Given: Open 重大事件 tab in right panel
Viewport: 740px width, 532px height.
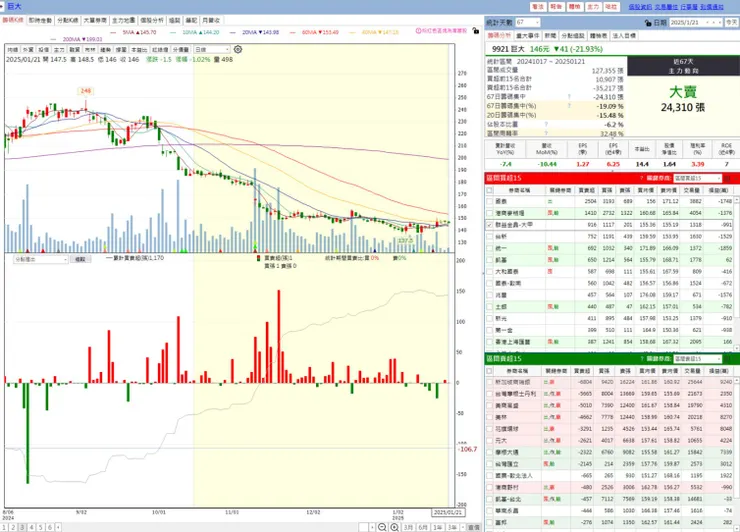Looking at the screenshot, I should [528, 36].
